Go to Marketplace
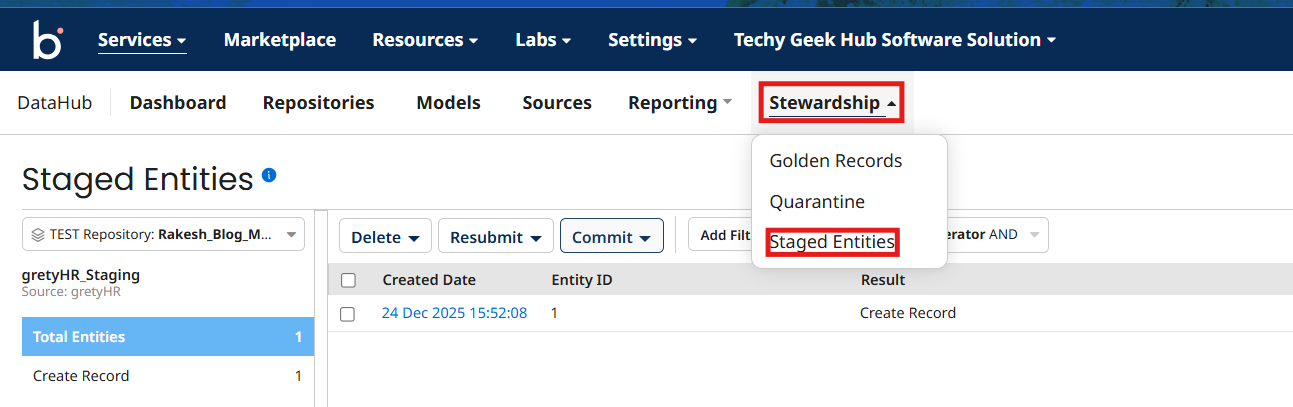1293x407 pixels. click(x=280, y=40)
